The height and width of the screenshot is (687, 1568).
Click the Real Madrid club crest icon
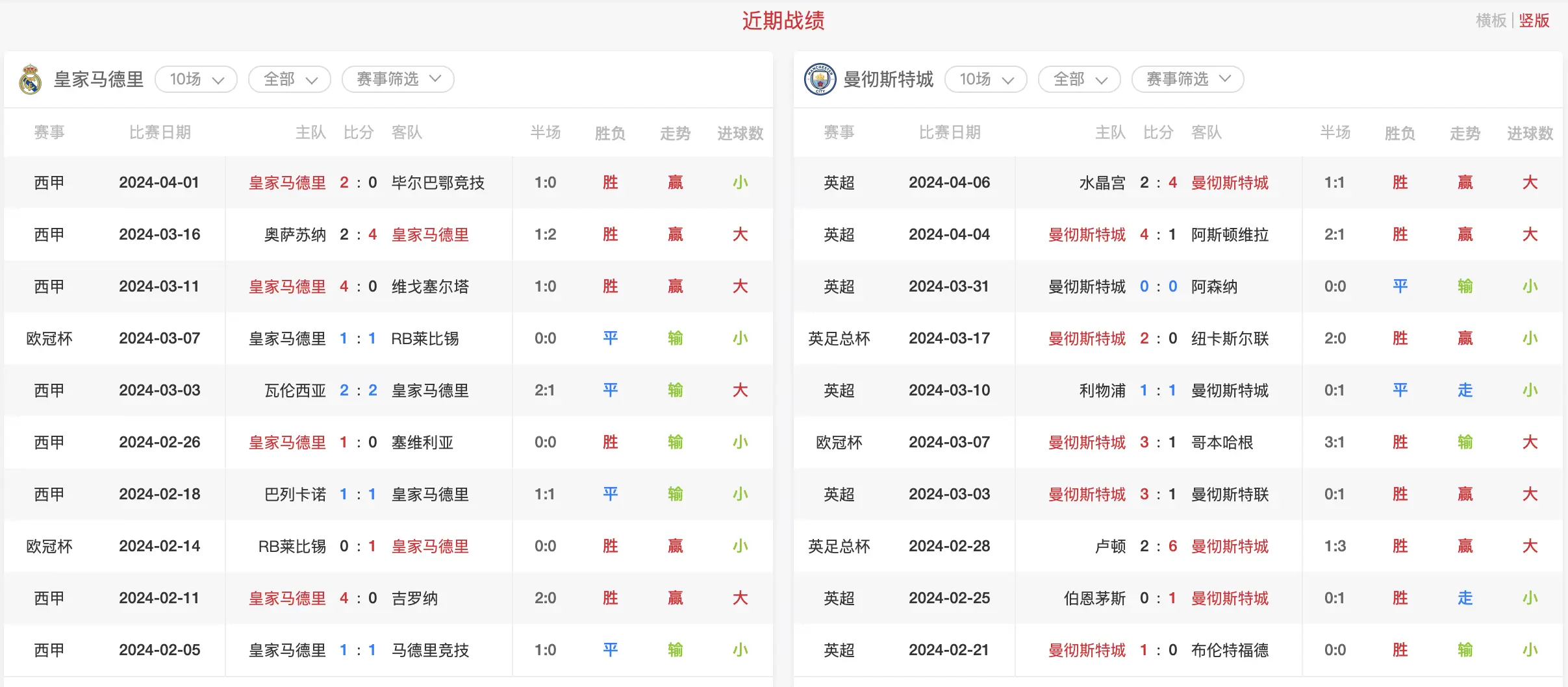click(x=31, y=79)
